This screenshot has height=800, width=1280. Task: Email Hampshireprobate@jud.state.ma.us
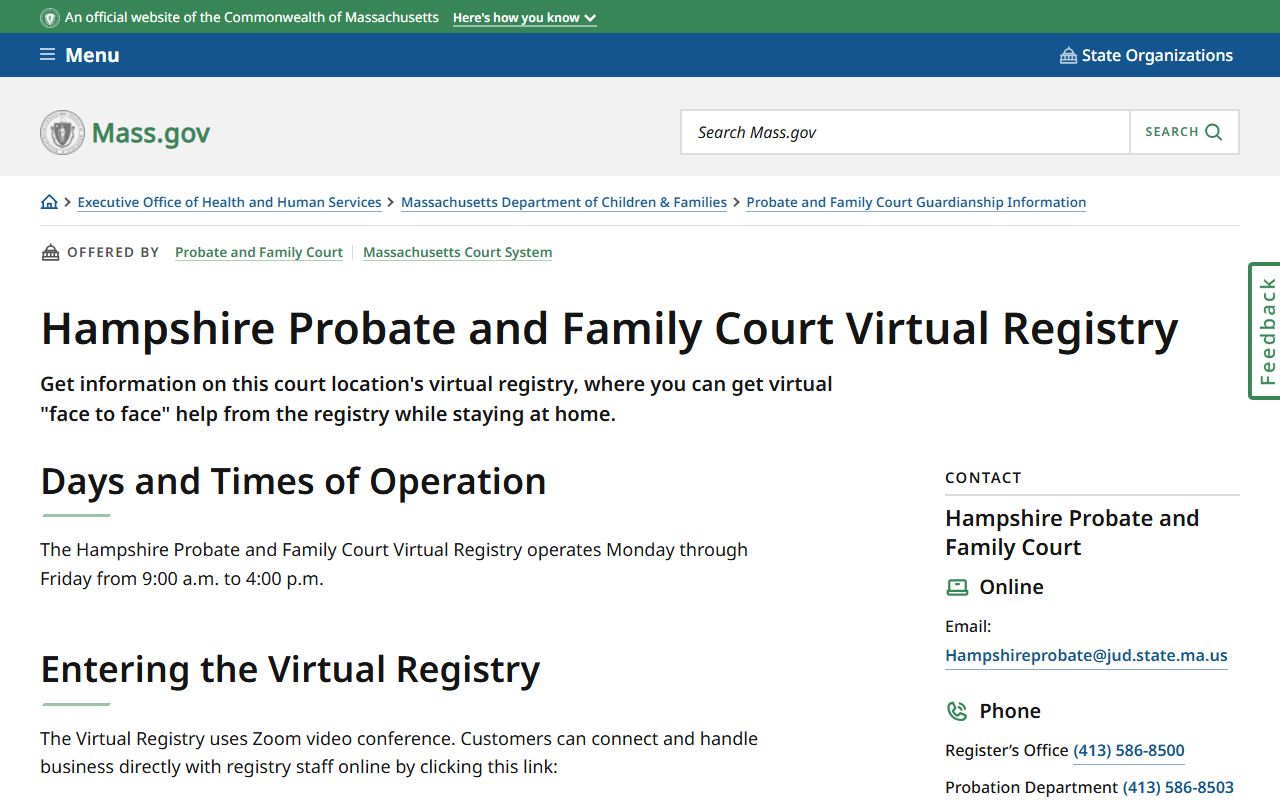pyautogui.click(x=1086, y=656)
